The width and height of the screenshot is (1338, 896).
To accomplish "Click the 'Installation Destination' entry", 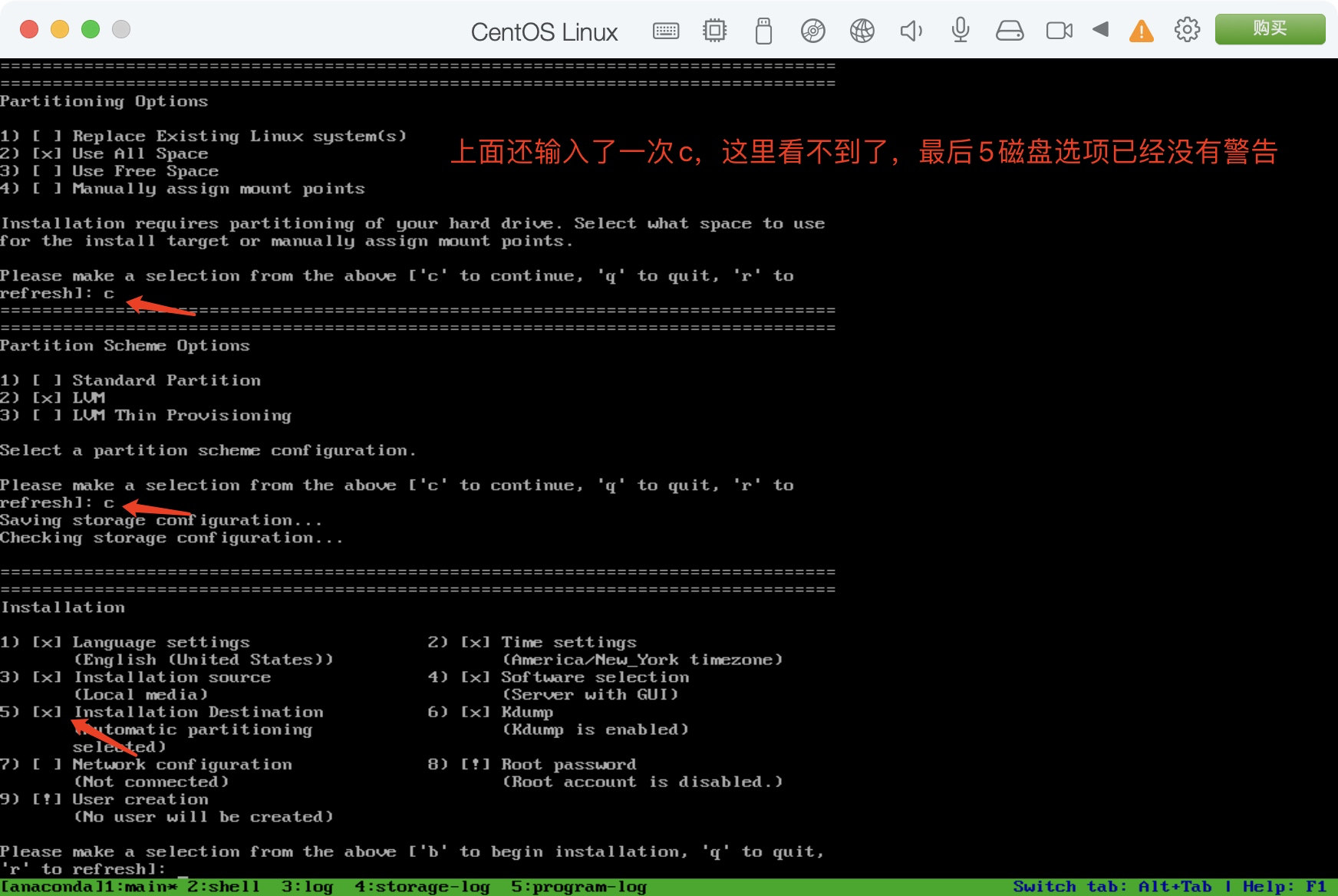I will coord(198,712).
